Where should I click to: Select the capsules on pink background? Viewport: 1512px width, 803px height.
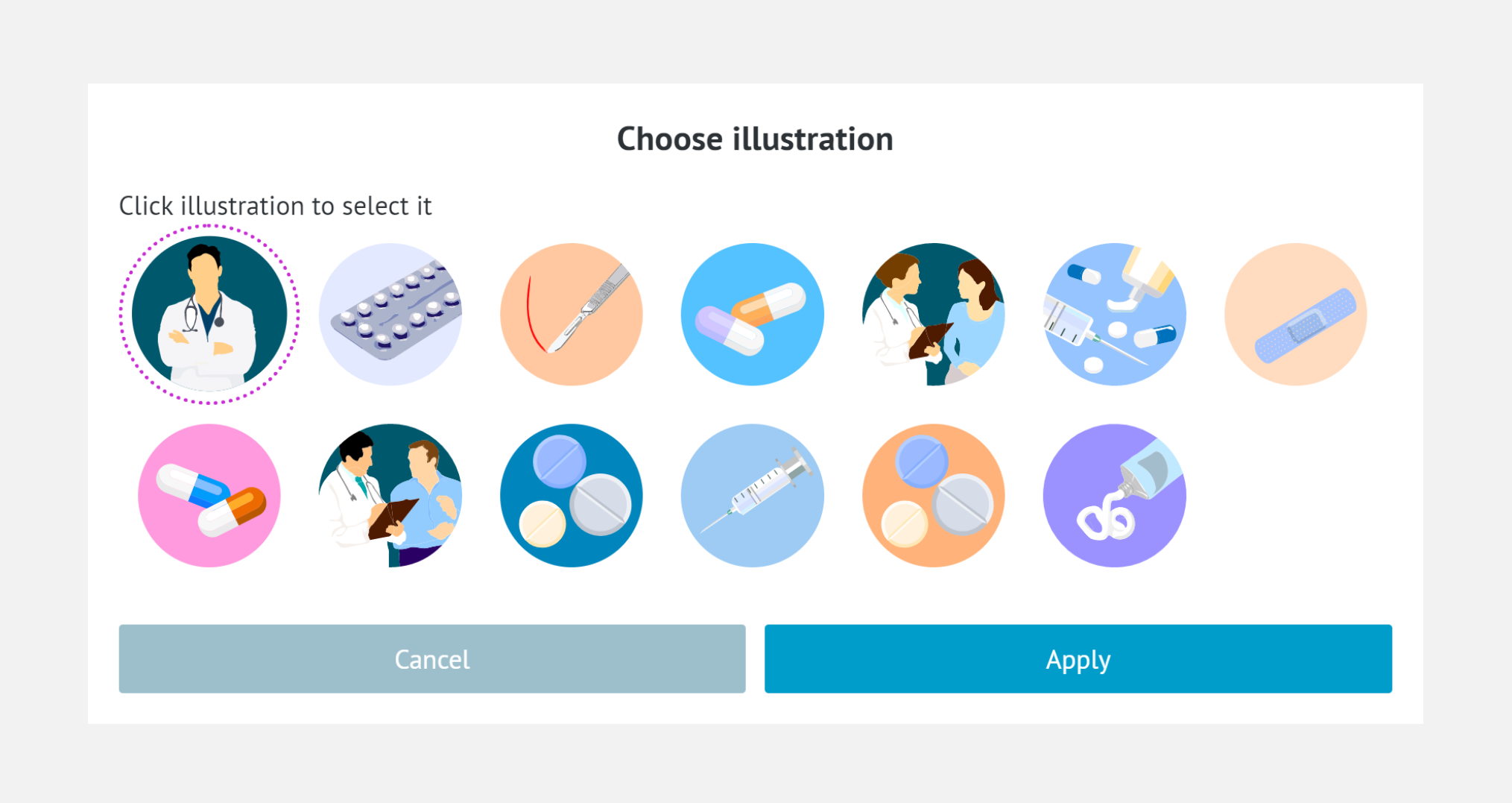(209, 495)
